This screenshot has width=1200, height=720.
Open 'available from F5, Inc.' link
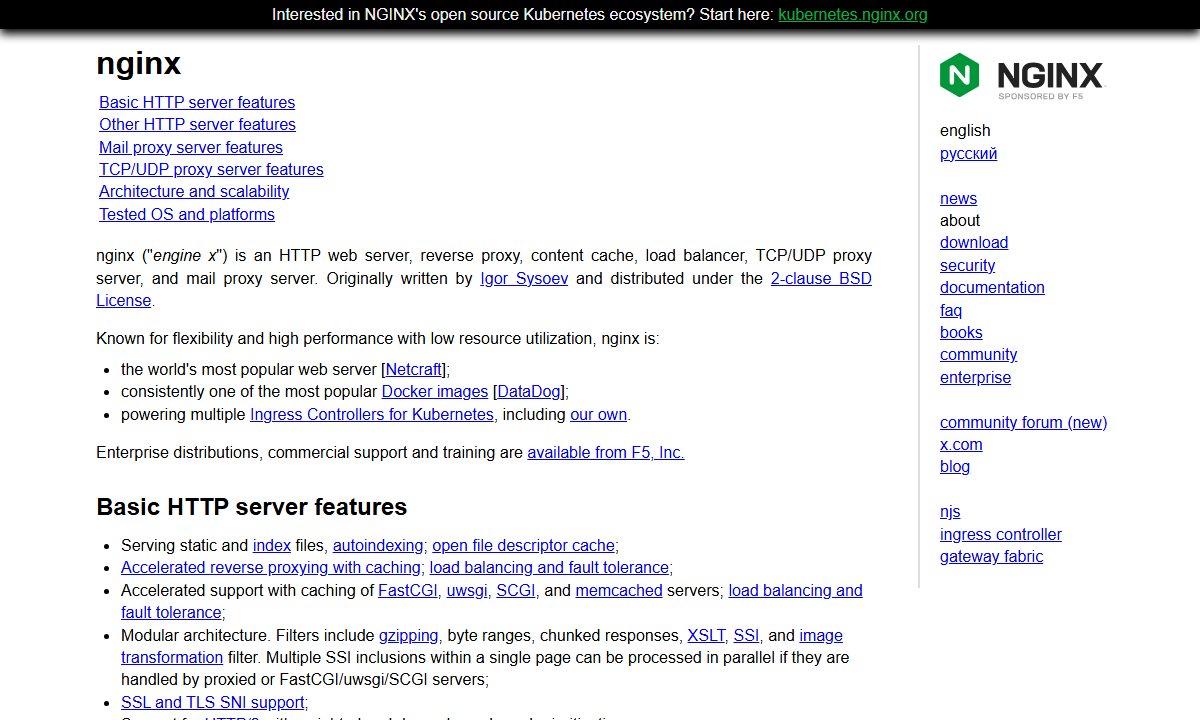point(606,452)
